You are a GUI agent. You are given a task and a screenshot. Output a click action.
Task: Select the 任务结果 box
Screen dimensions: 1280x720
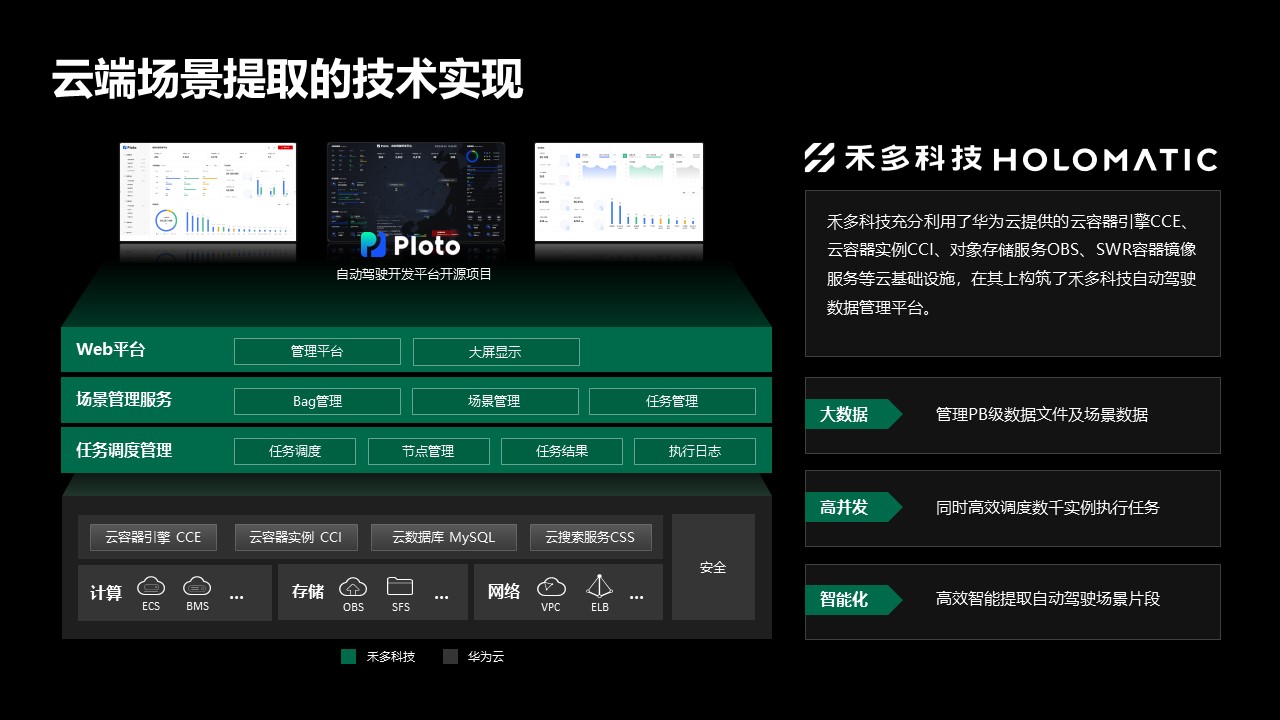tap(562, 451)
